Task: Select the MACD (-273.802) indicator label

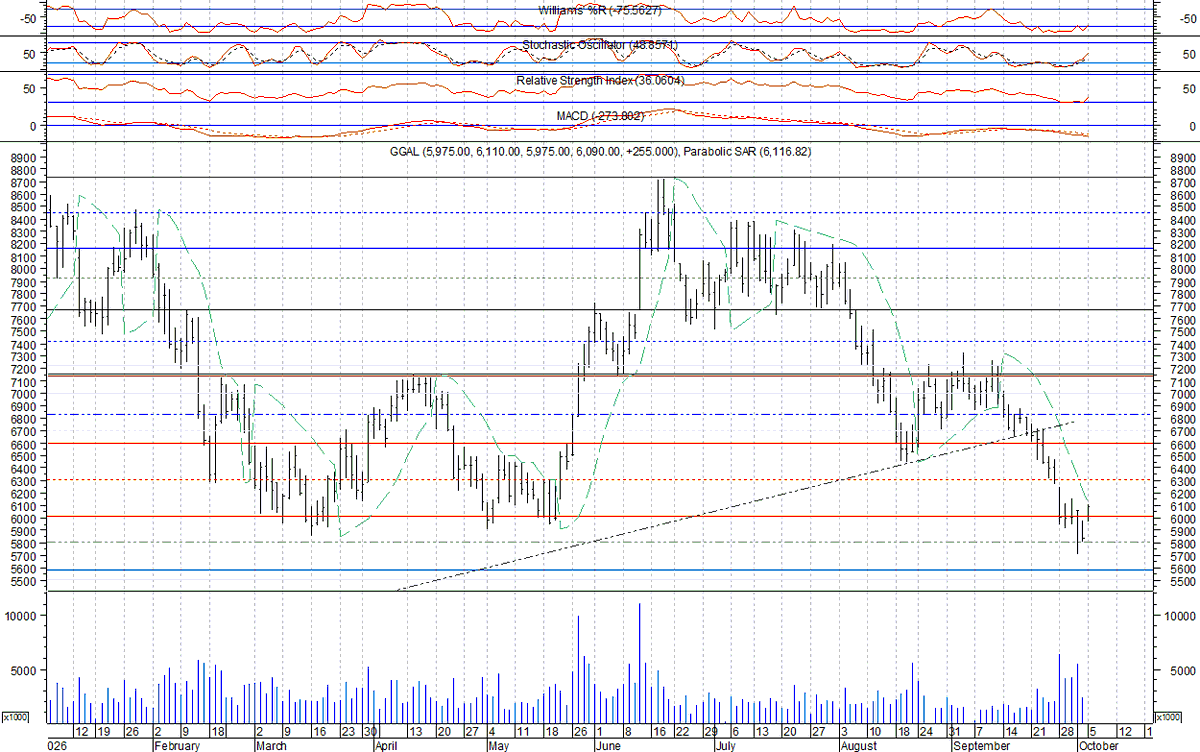Action: point(600,115)
